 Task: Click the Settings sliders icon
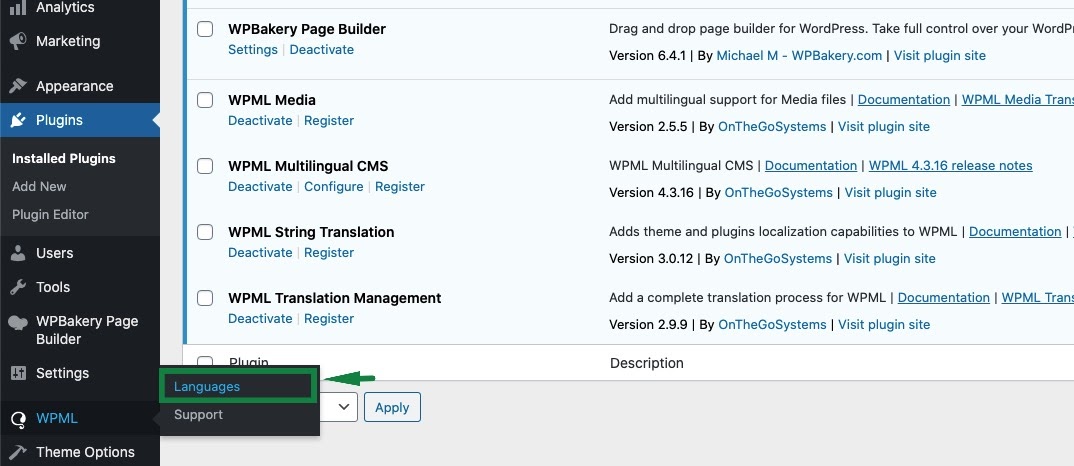[18, 373]
